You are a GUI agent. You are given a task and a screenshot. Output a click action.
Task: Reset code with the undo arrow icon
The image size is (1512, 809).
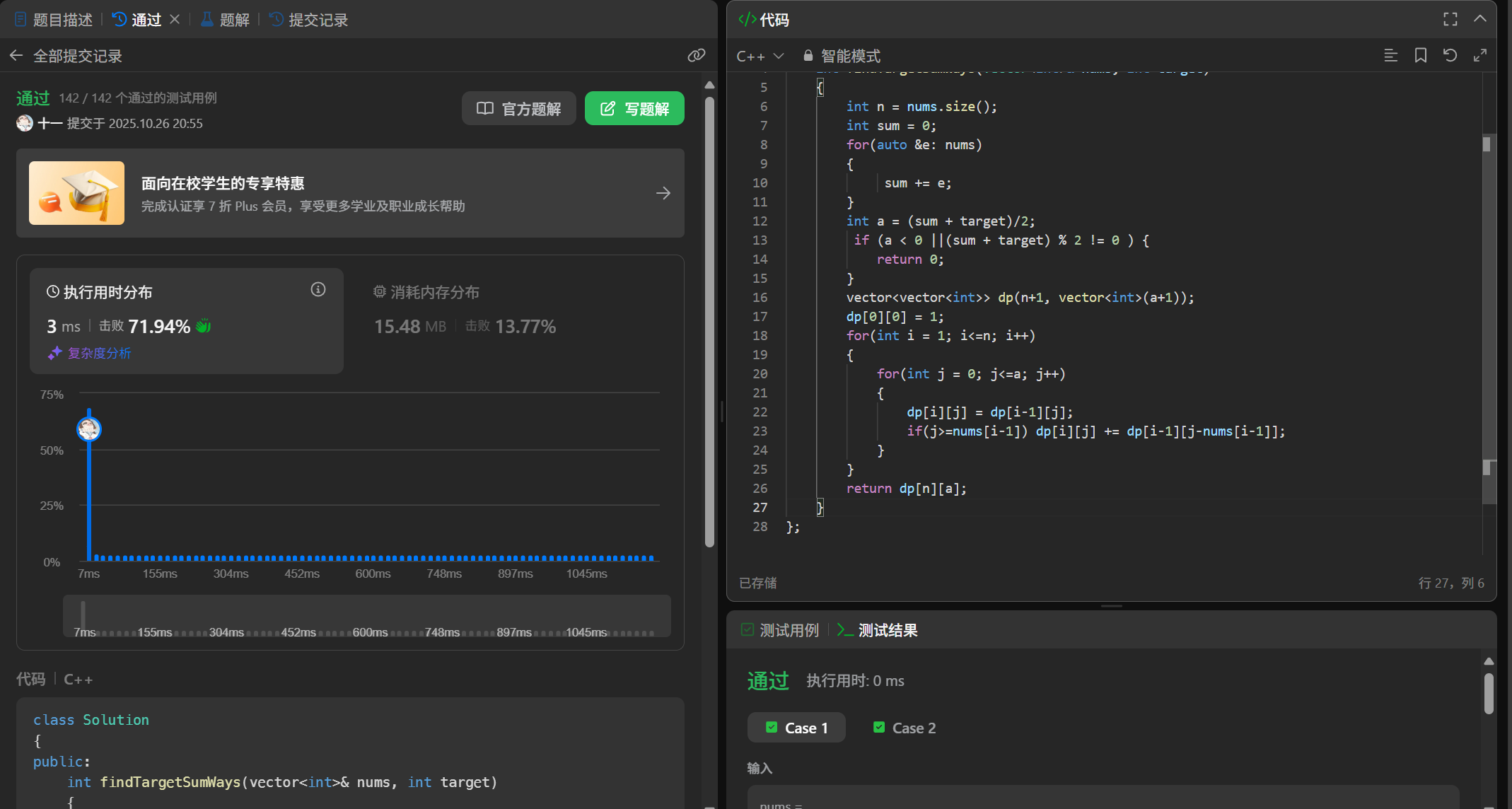click(1450, 55)
